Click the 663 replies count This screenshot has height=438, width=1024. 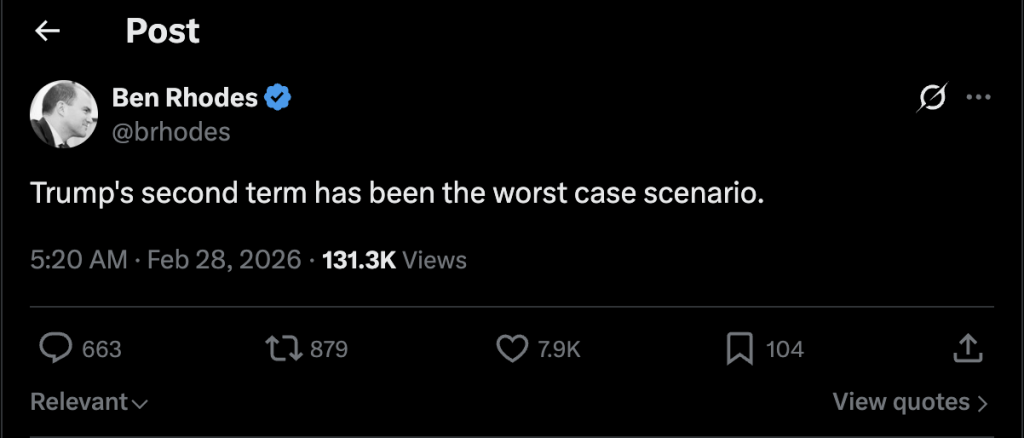tap(101, 349)
